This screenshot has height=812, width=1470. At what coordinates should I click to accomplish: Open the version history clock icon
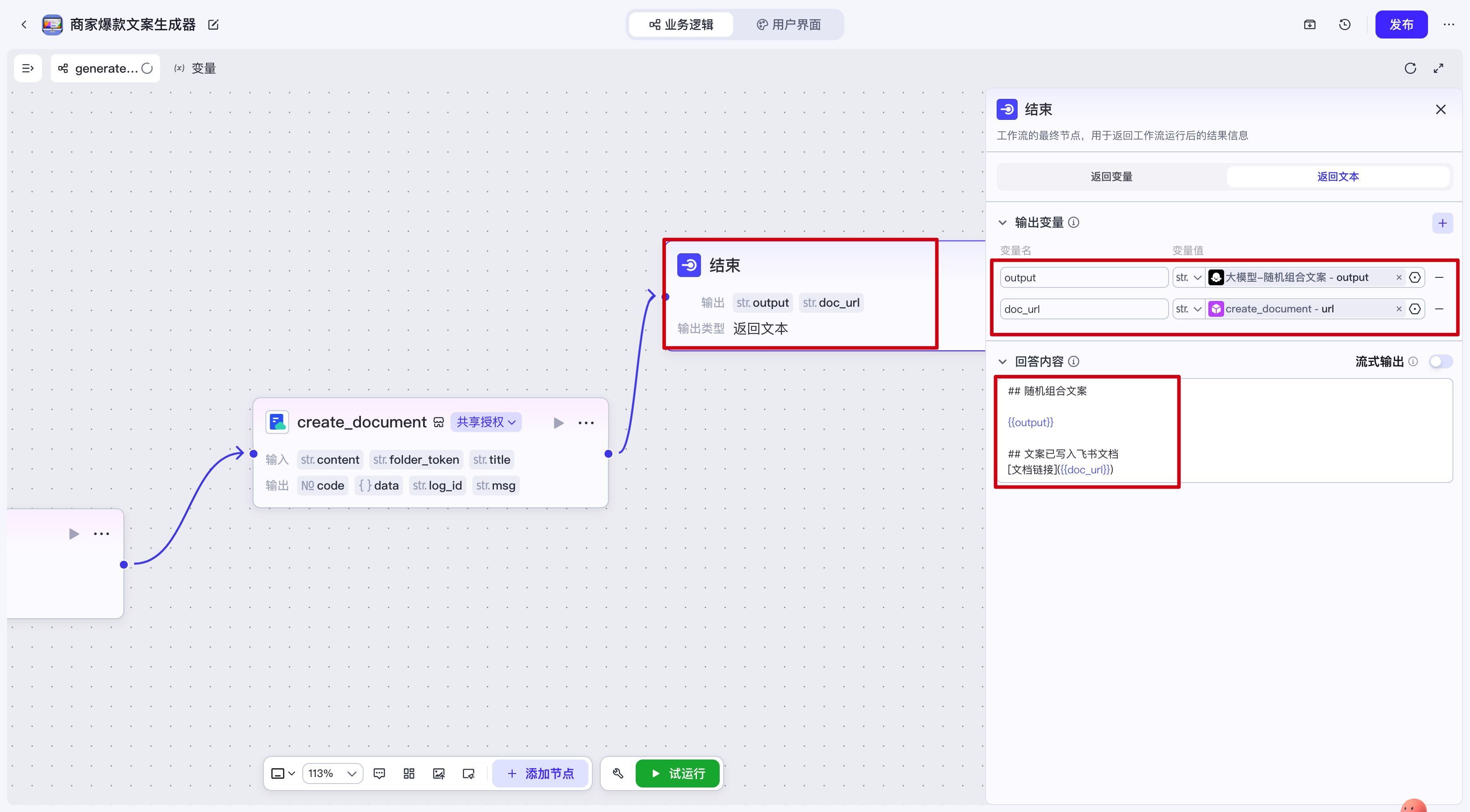point(1344,24)
